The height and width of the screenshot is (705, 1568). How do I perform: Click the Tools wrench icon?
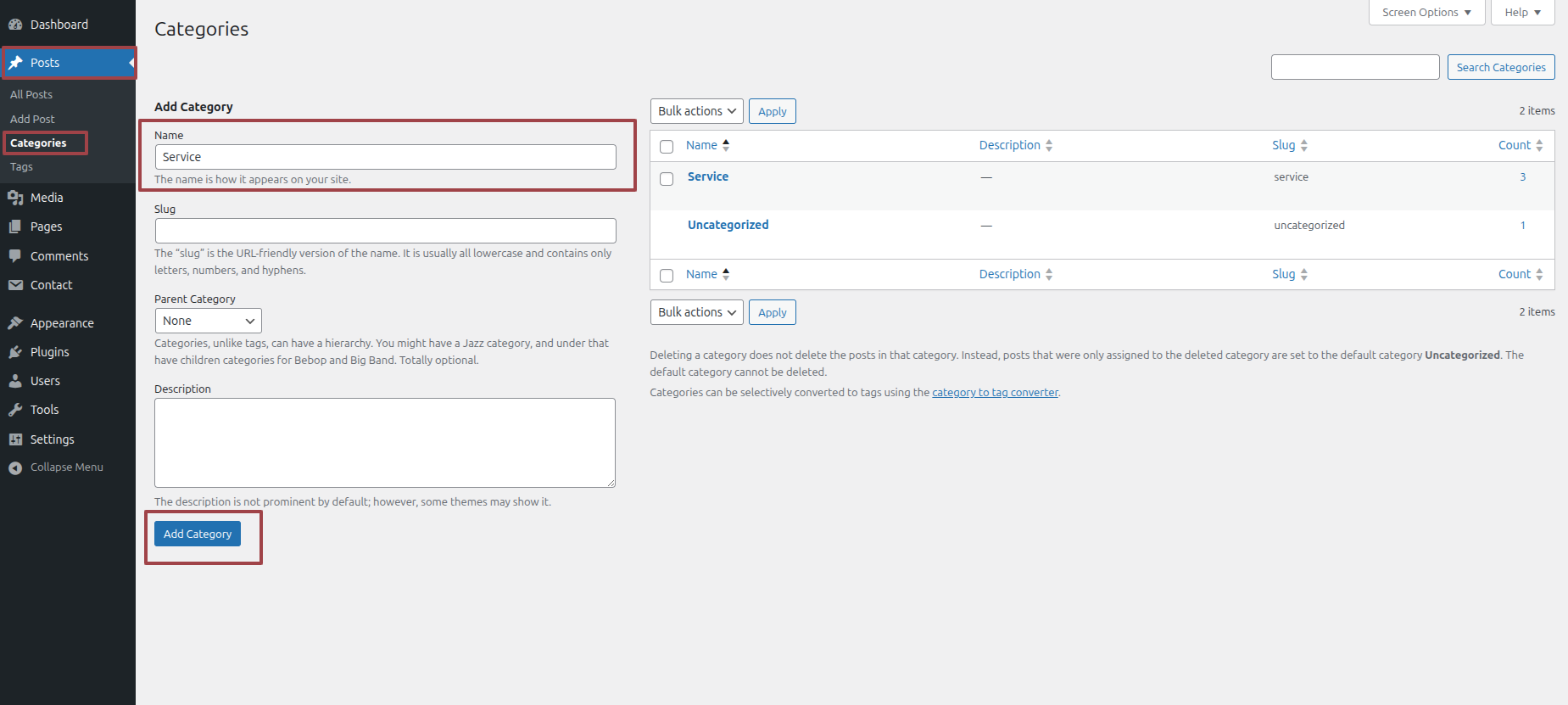click(x=15, y=410)
